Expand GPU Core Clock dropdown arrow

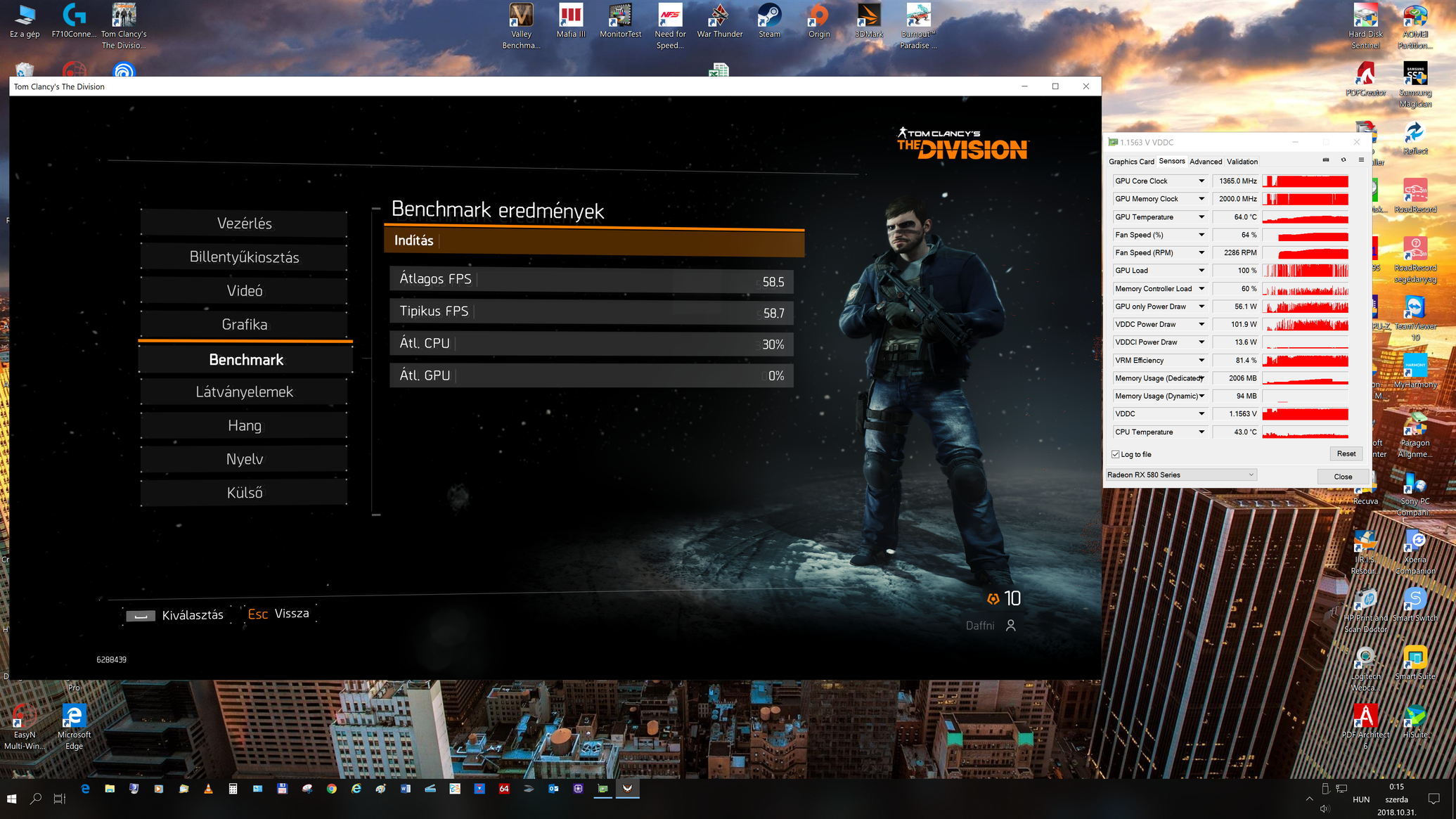(1201, 181)
